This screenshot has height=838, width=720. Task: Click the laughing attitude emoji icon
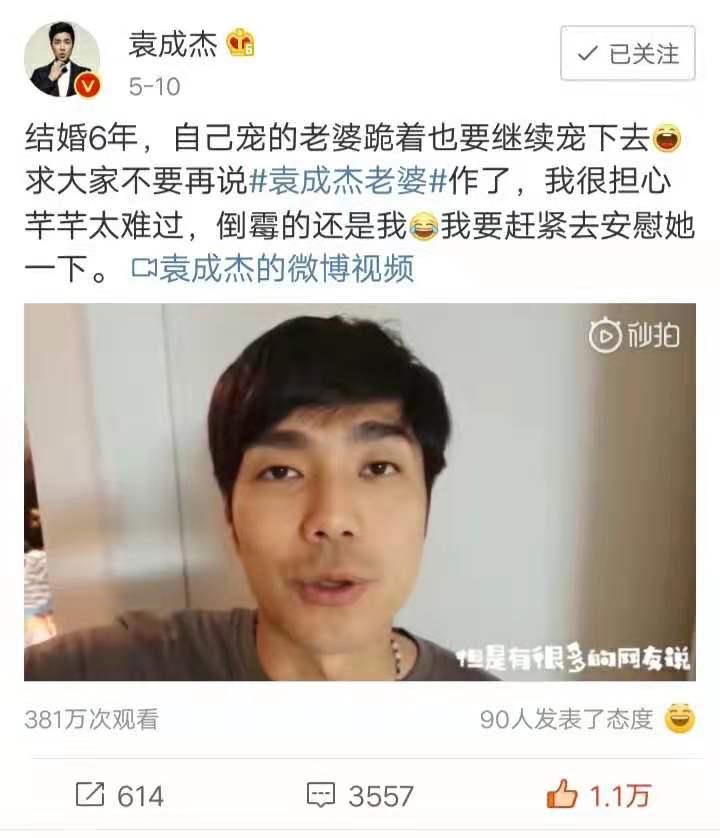coord(680,718)
